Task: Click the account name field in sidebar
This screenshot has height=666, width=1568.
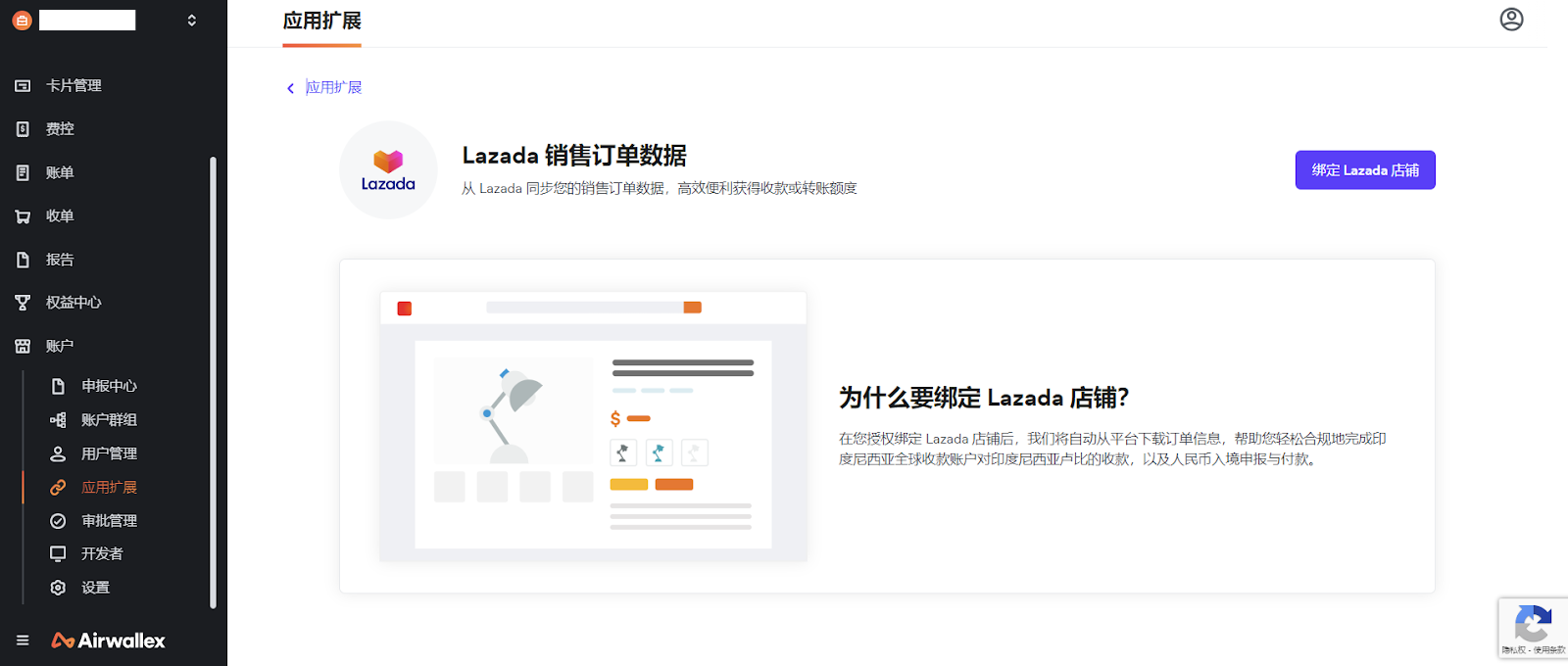Action: (x=87, y=20)
